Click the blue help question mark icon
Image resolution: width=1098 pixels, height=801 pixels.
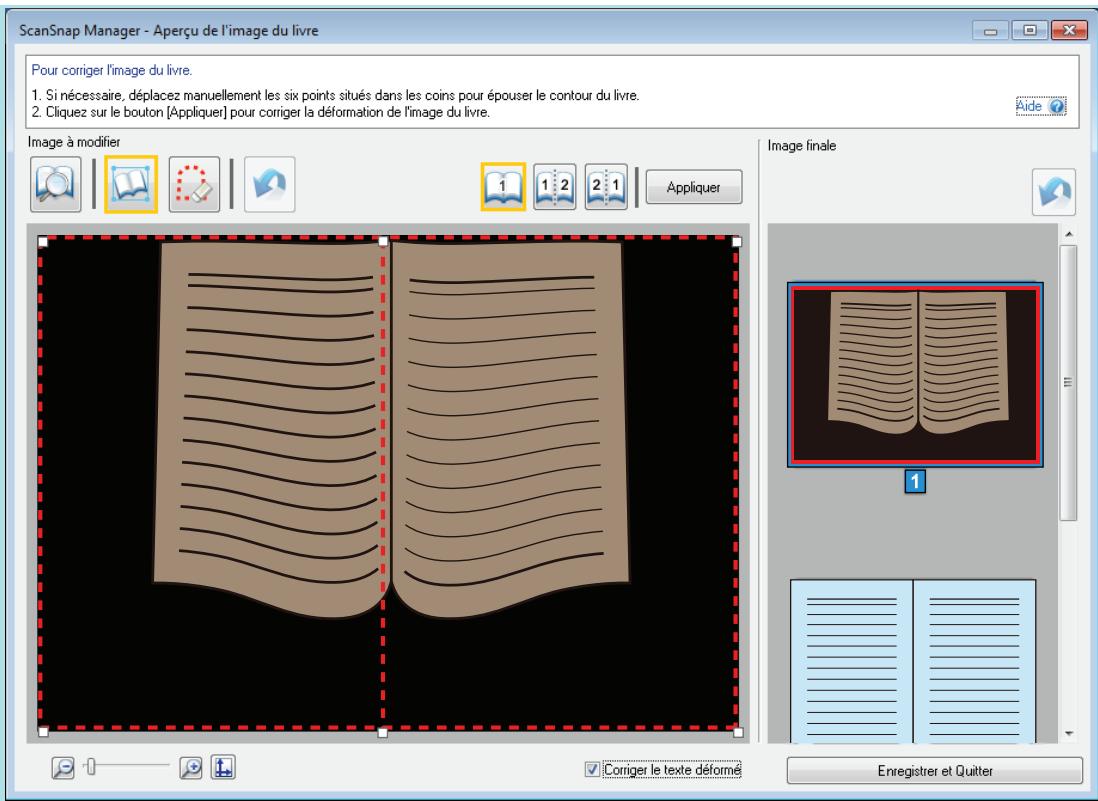coord(1057,106)
